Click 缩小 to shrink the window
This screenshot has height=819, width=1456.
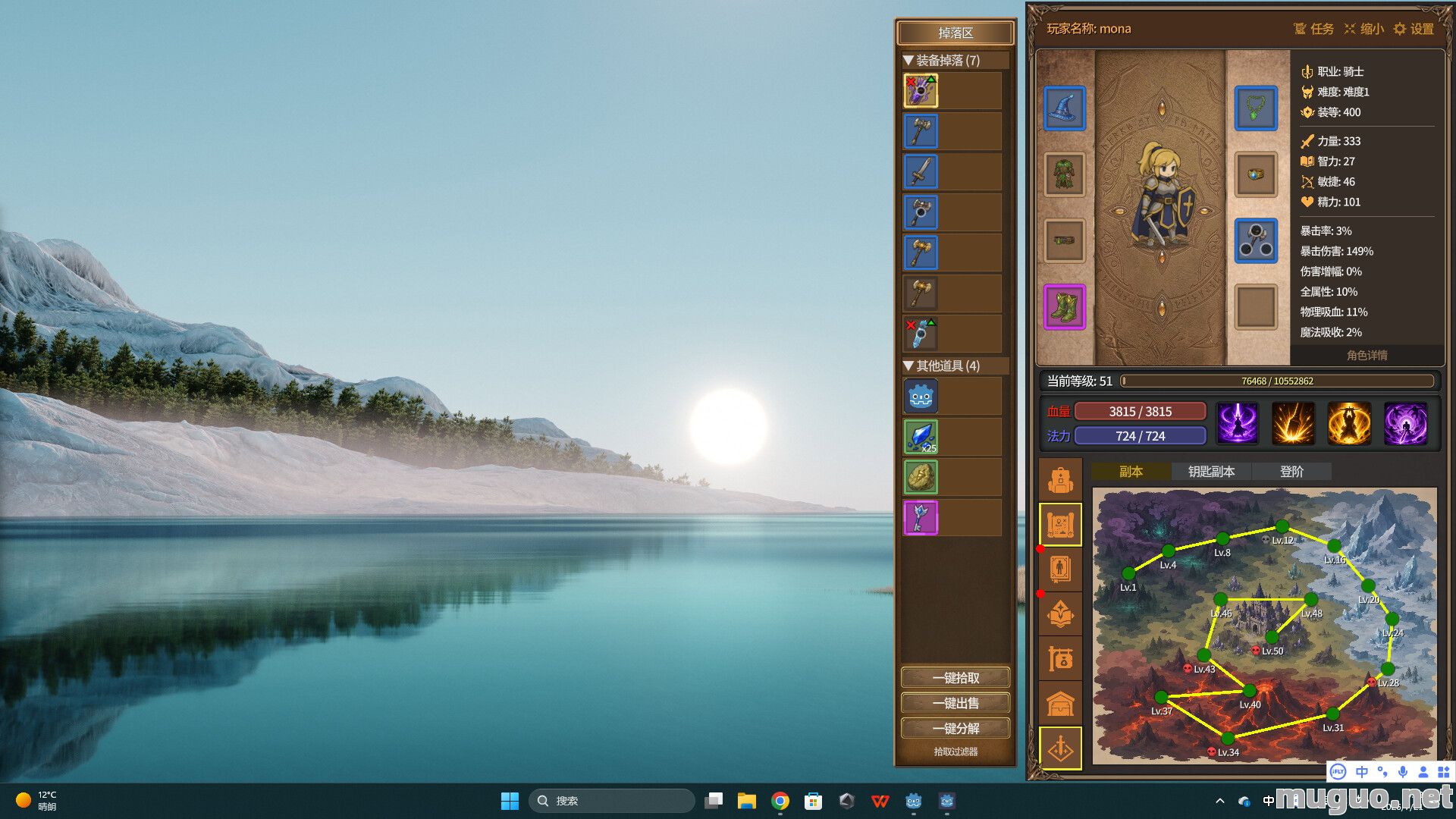click(x=1363, y=29)
